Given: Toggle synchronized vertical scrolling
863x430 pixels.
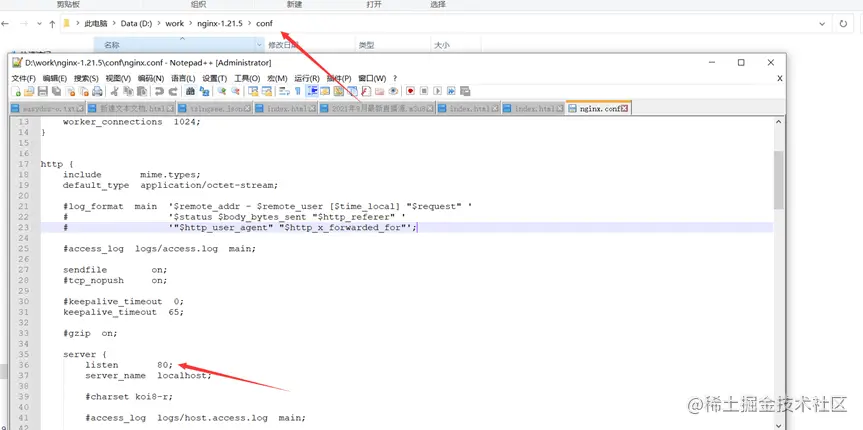Looking at the screenshot, I should pyautogui.click(x=253, y=91).
